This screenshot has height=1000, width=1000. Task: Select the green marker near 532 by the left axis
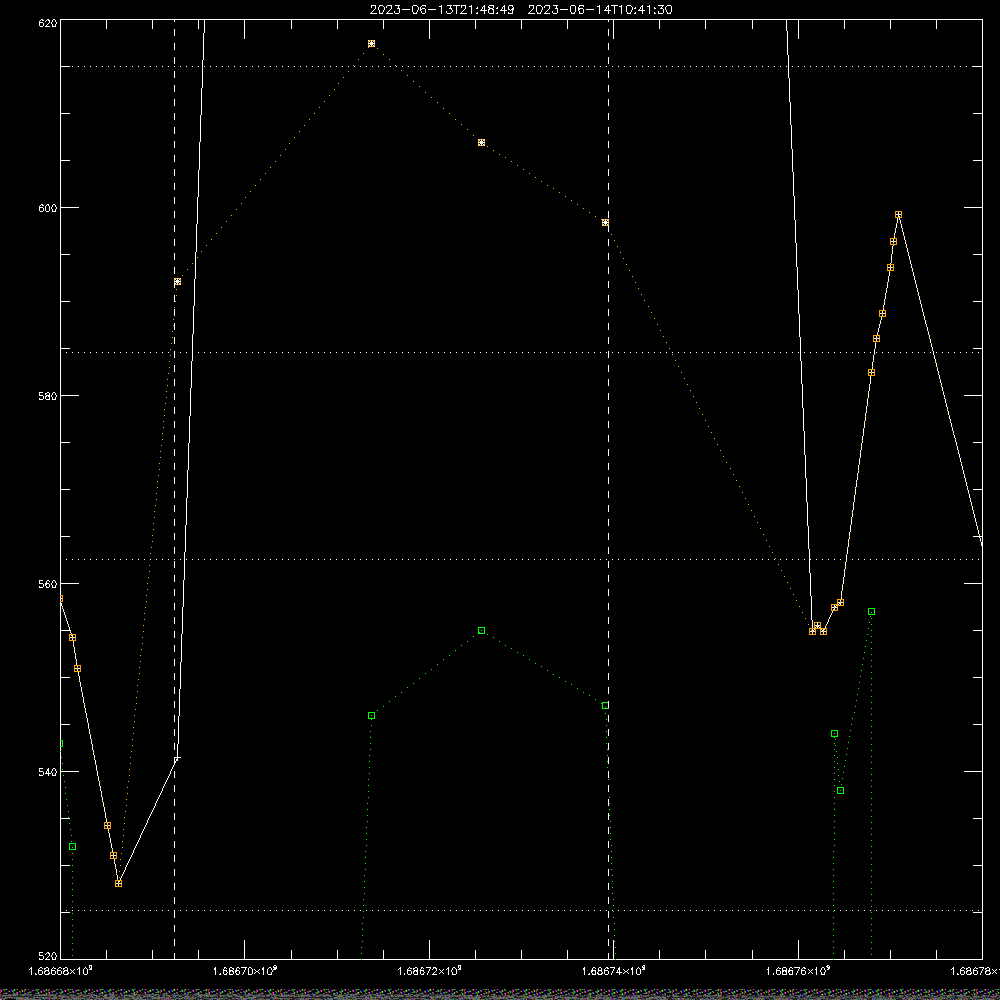(73, 847)
